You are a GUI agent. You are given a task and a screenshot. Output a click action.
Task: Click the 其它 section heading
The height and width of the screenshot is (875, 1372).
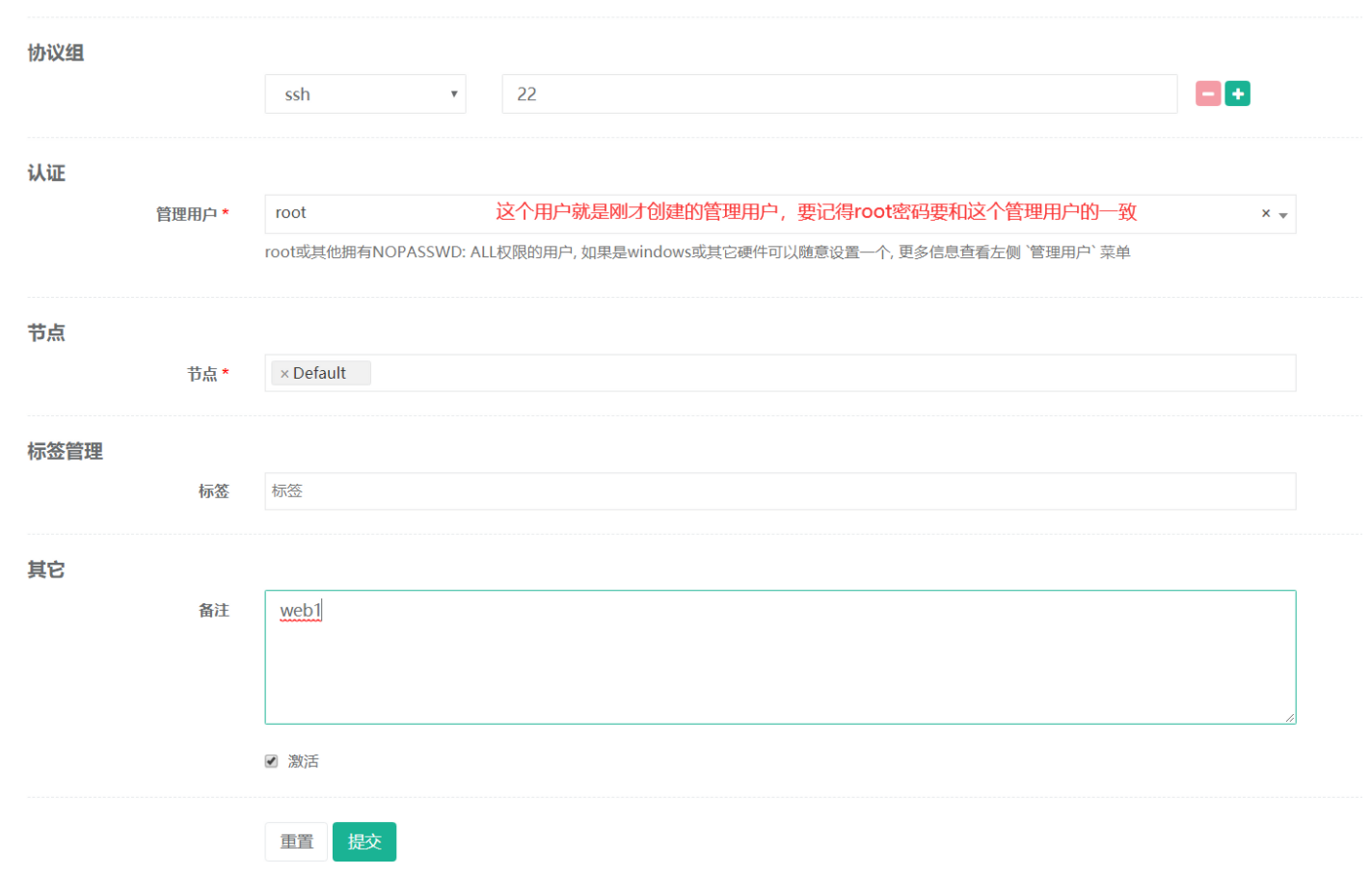coord(46,570)
